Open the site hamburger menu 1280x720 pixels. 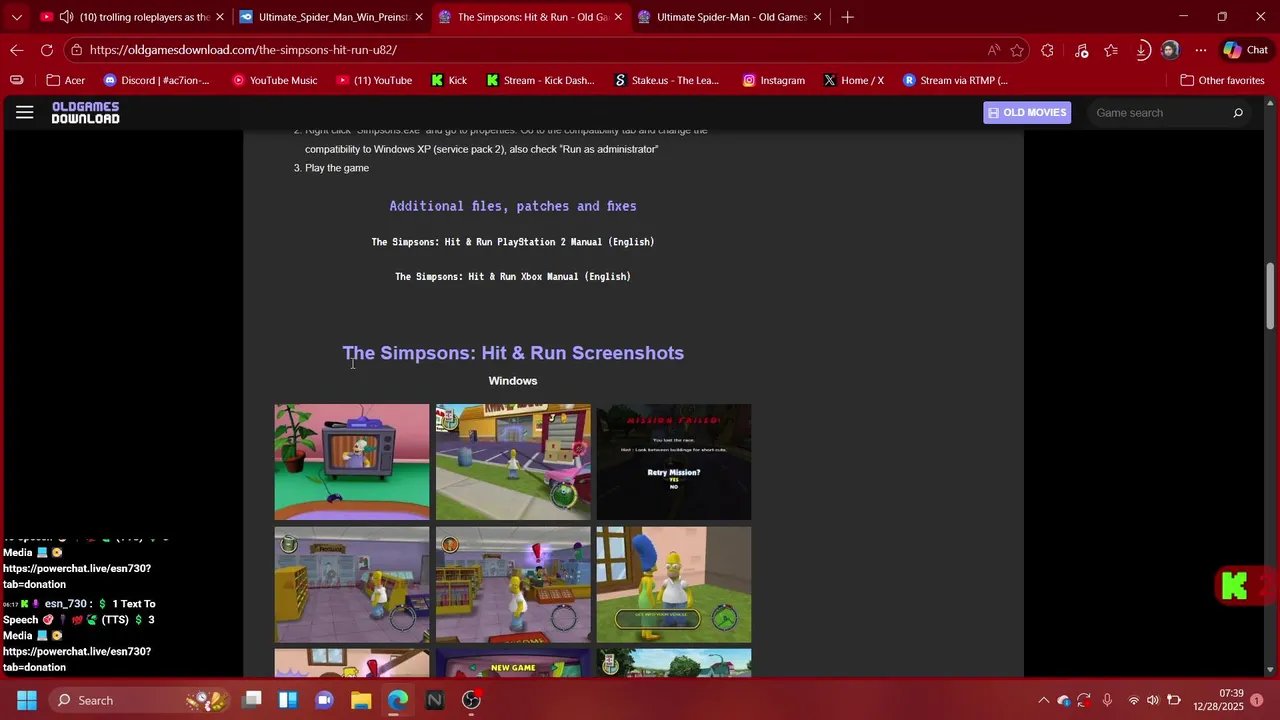[x=25, y=113]
